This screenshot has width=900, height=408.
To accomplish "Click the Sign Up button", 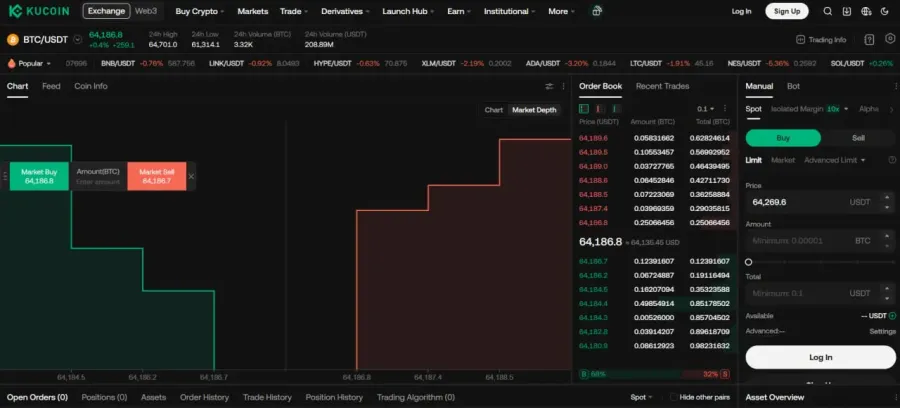I will (x=786, y=11).
